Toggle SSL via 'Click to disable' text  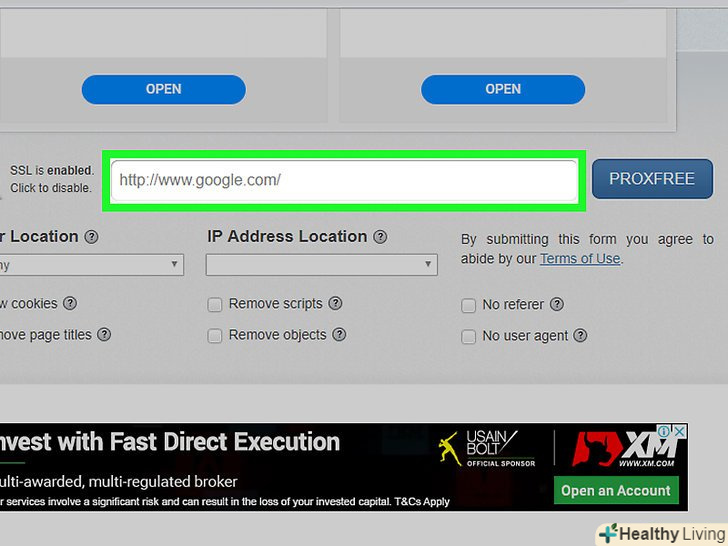(x=51, y=188)
